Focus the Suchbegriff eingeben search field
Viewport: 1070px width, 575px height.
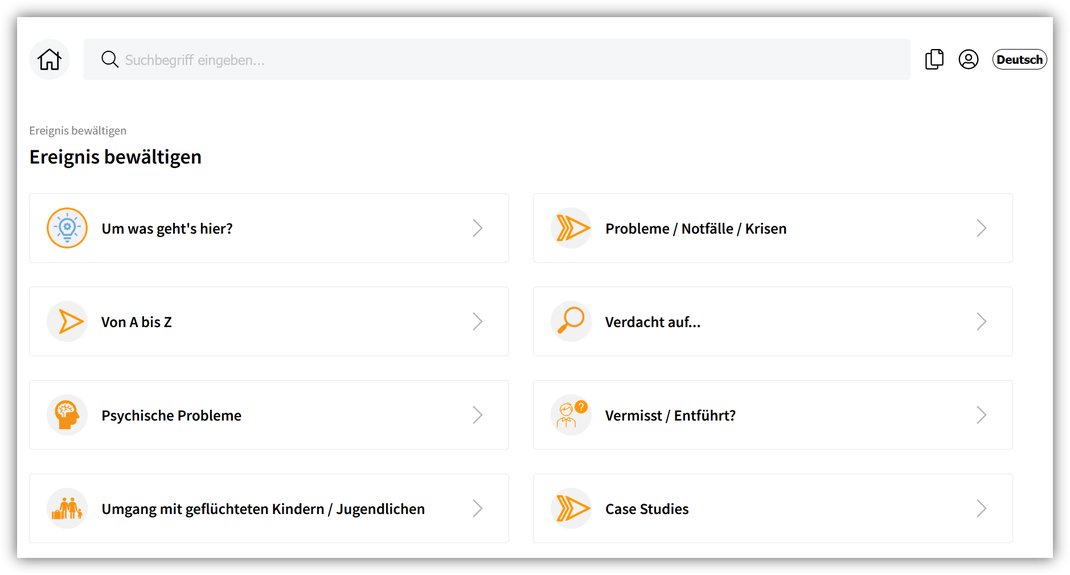pyautogui.click(x=497, y=59)
